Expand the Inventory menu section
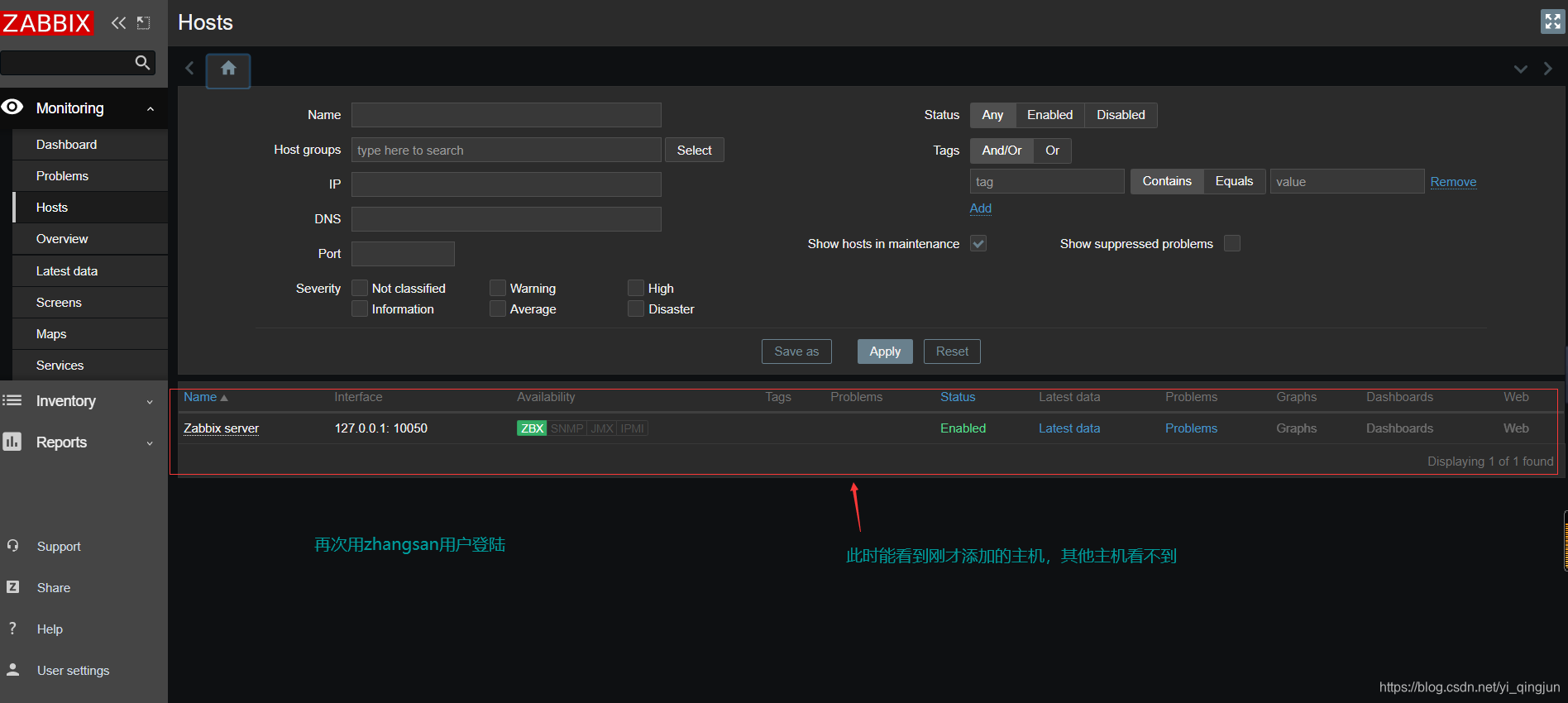 150,402
